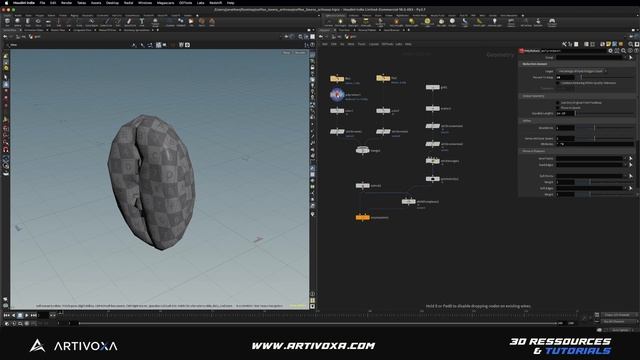Add an Environment Light from the shelf

point(427,22)
